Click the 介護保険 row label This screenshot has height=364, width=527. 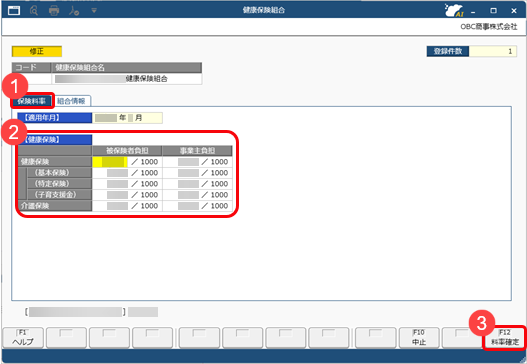[x=55, y=206]
